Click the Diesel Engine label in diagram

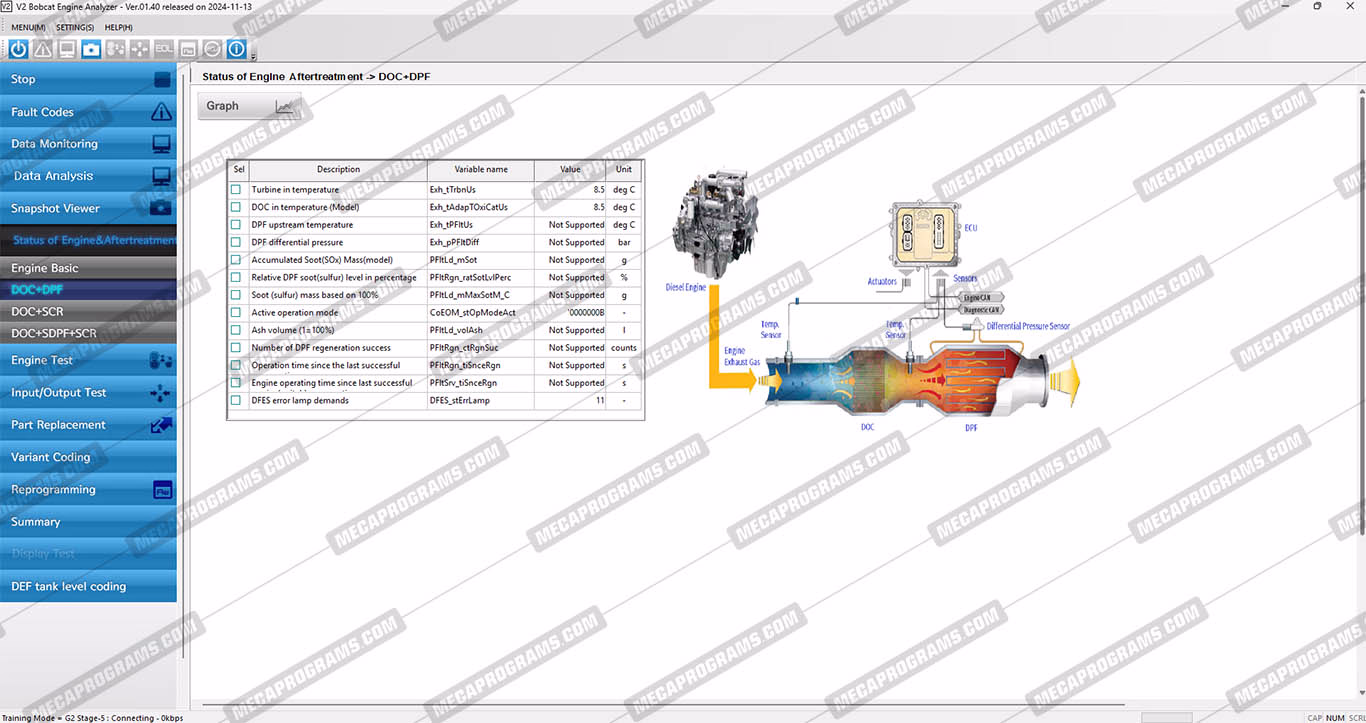point(686,288)
